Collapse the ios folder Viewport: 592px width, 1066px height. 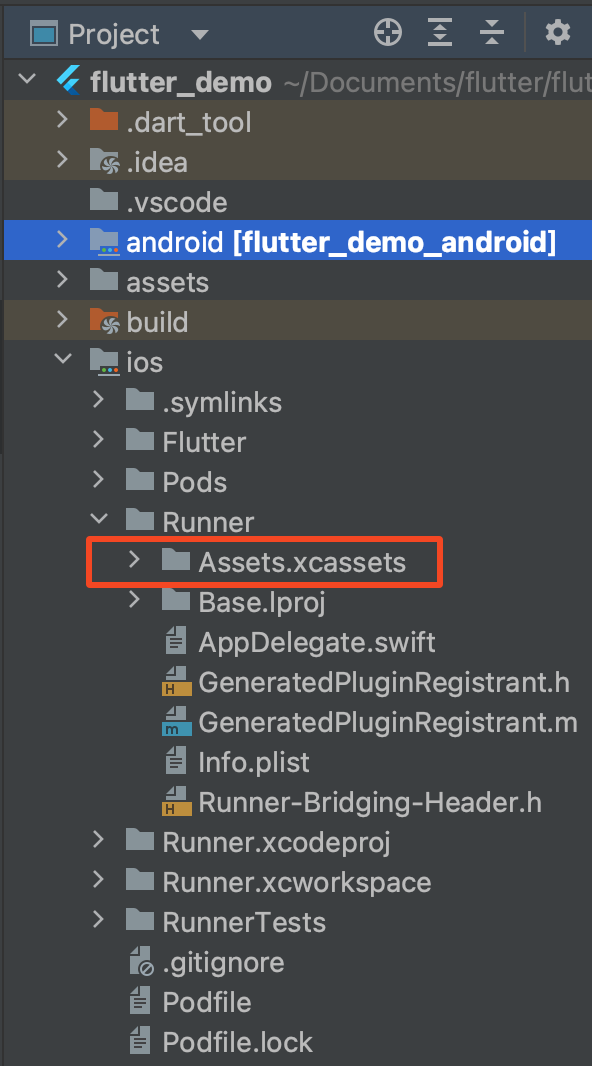[x=63, y=360]
